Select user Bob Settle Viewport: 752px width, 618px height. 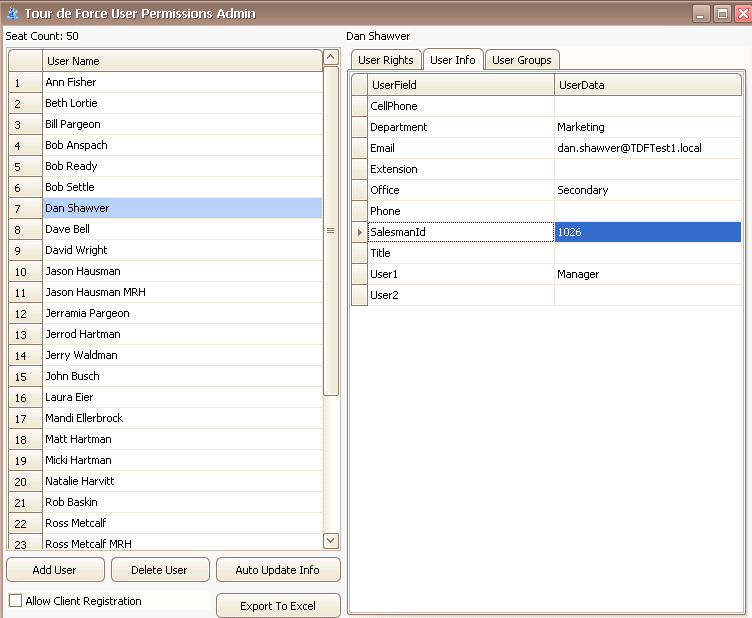(182, 187)
